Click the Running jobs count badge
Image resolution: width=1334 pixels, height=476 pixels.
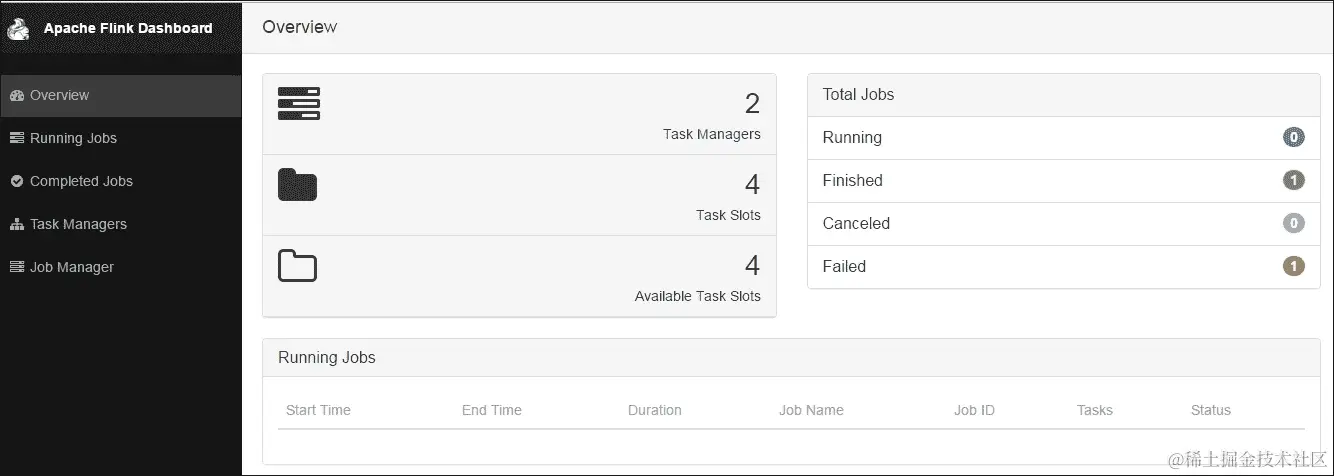coord(1293,137)
